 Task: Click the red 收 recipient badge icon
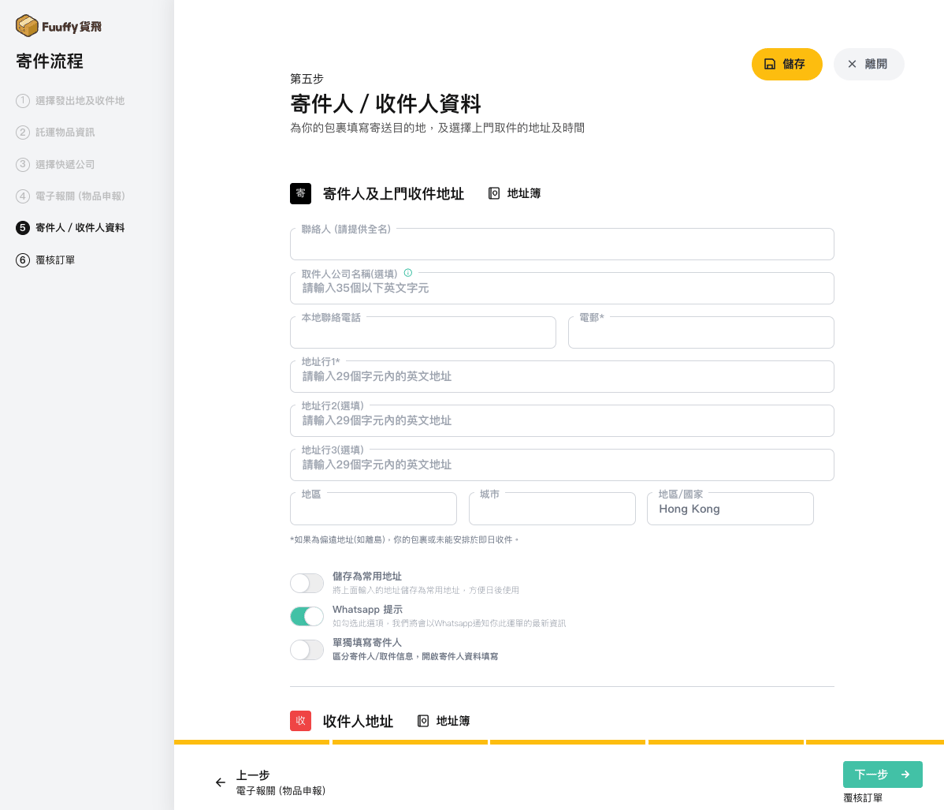pos(301,721)
